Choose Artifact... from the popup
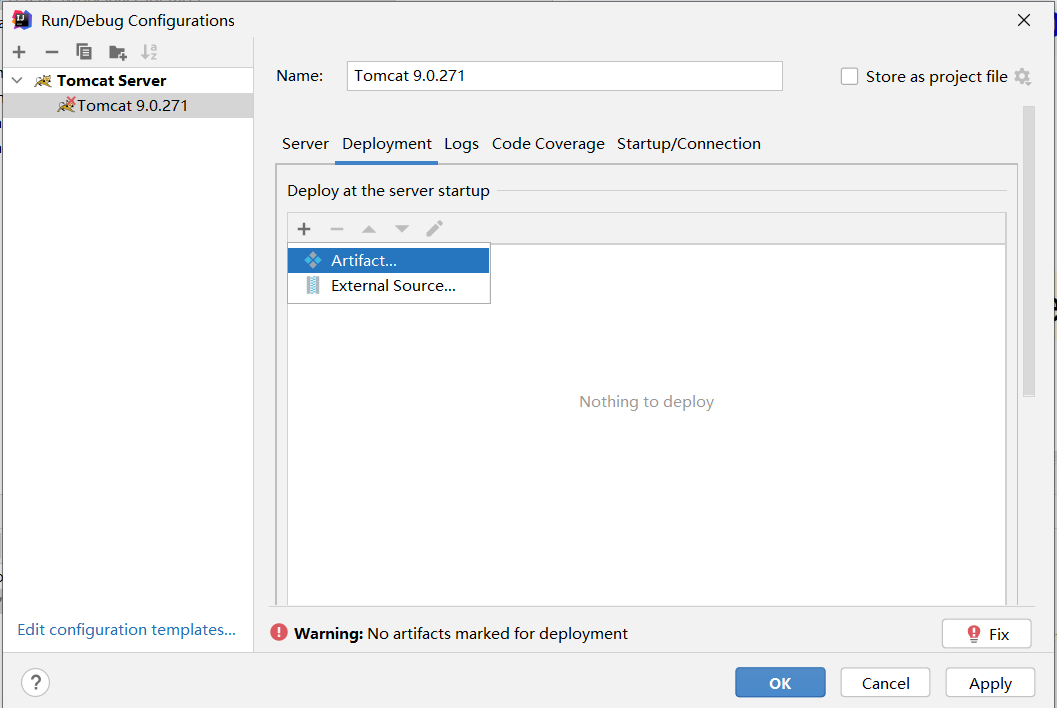Screen dimensions: 1057x708 [388, 260]
